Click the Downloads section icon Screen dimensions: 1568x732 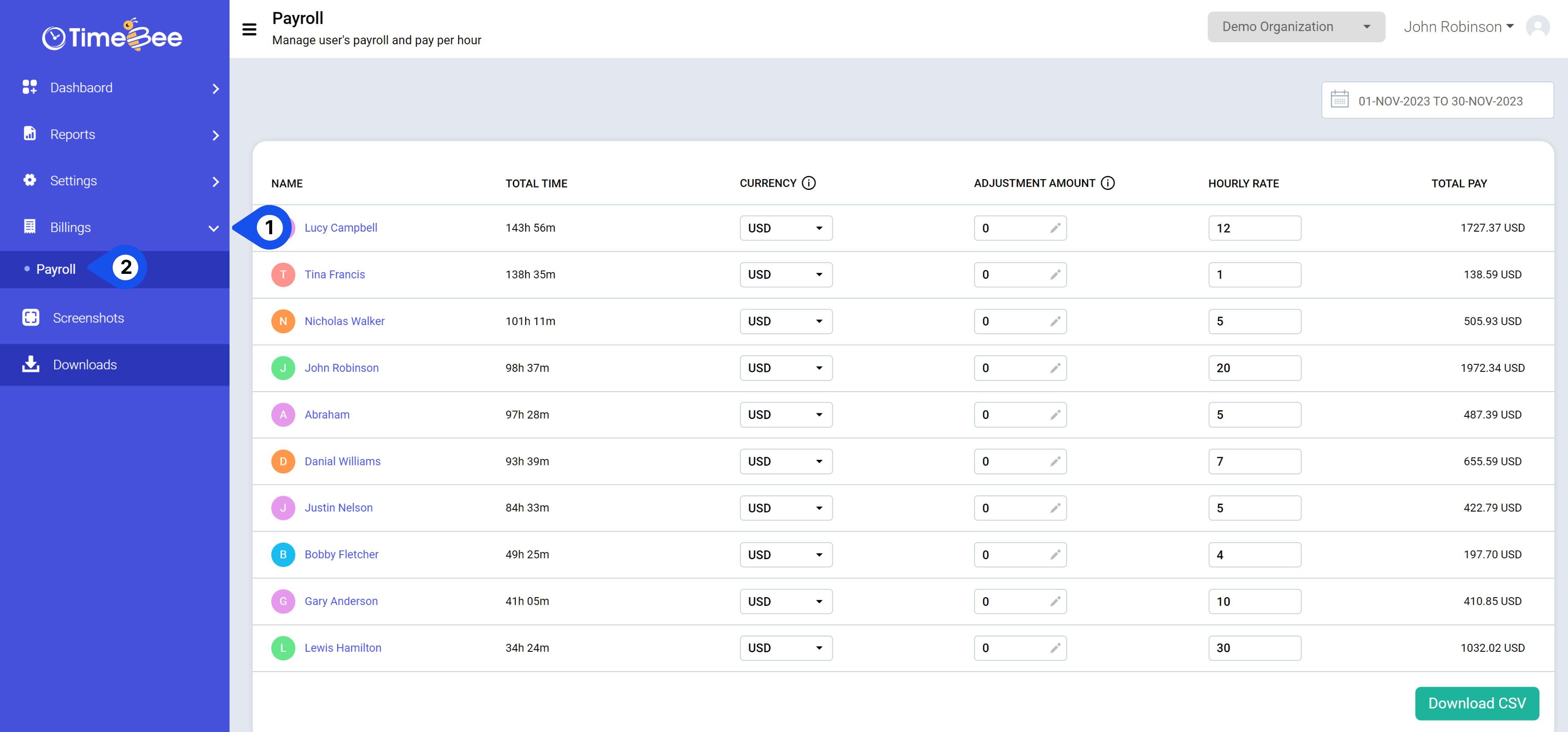coord(30,363)
